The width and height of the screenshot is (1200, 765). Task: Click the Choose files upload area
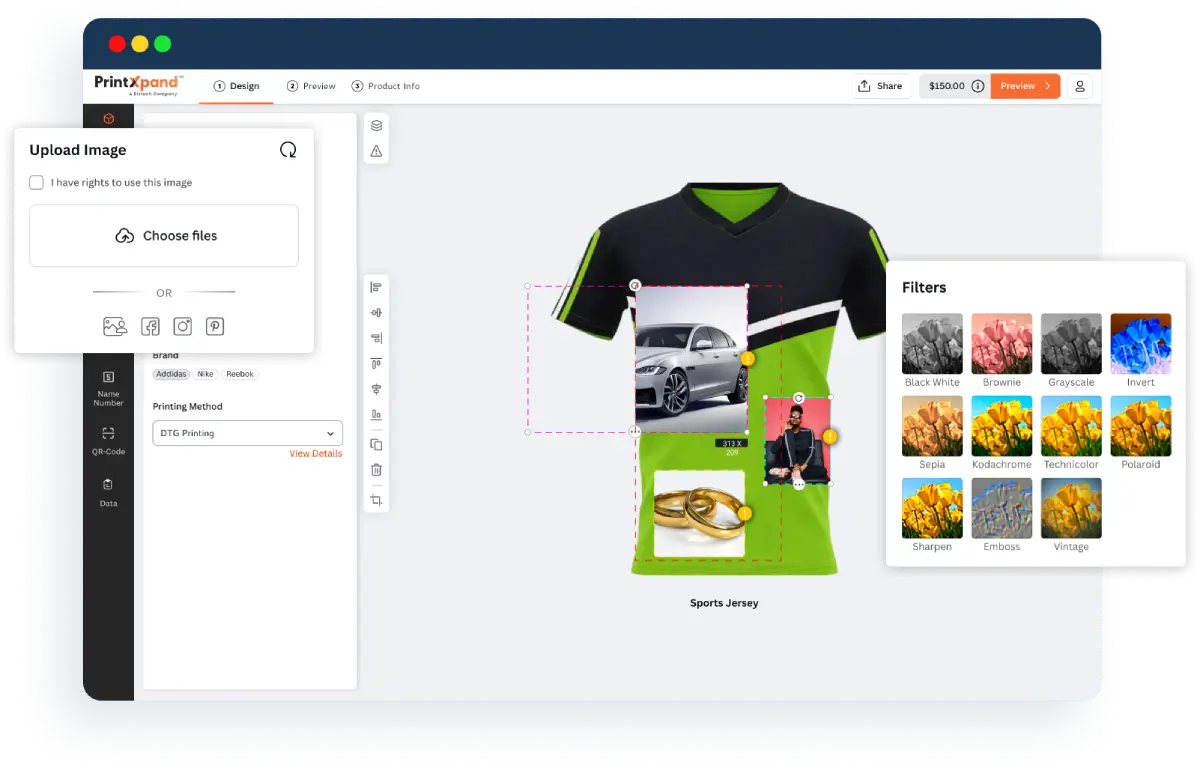(164, 236)
